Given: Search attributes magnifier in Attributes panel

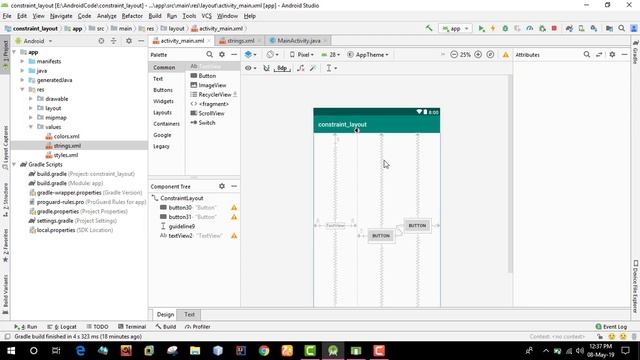Looking at the screenshot, I should coord(587,54).
